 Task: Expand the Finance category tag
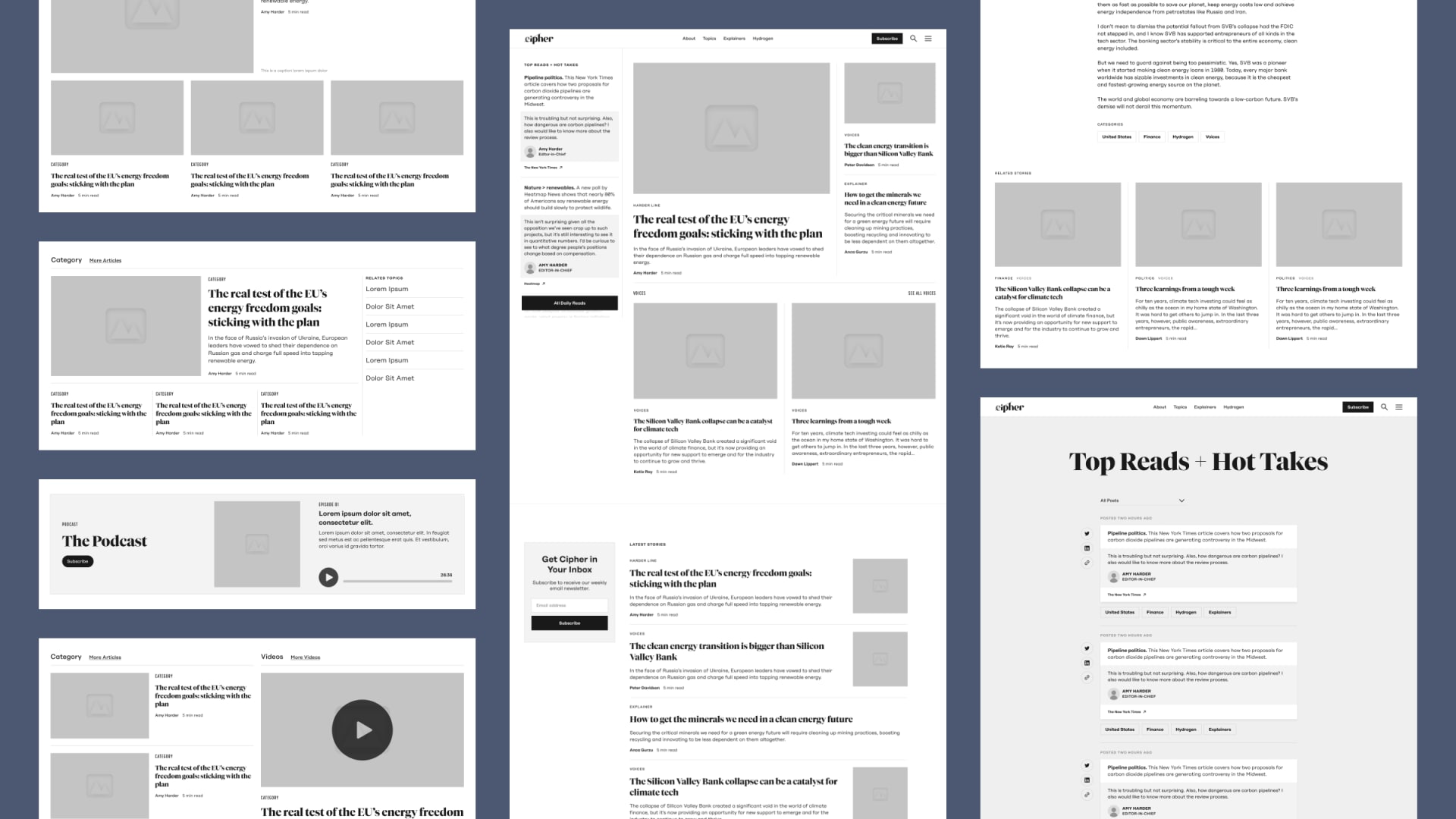[x=1153, y=136]
